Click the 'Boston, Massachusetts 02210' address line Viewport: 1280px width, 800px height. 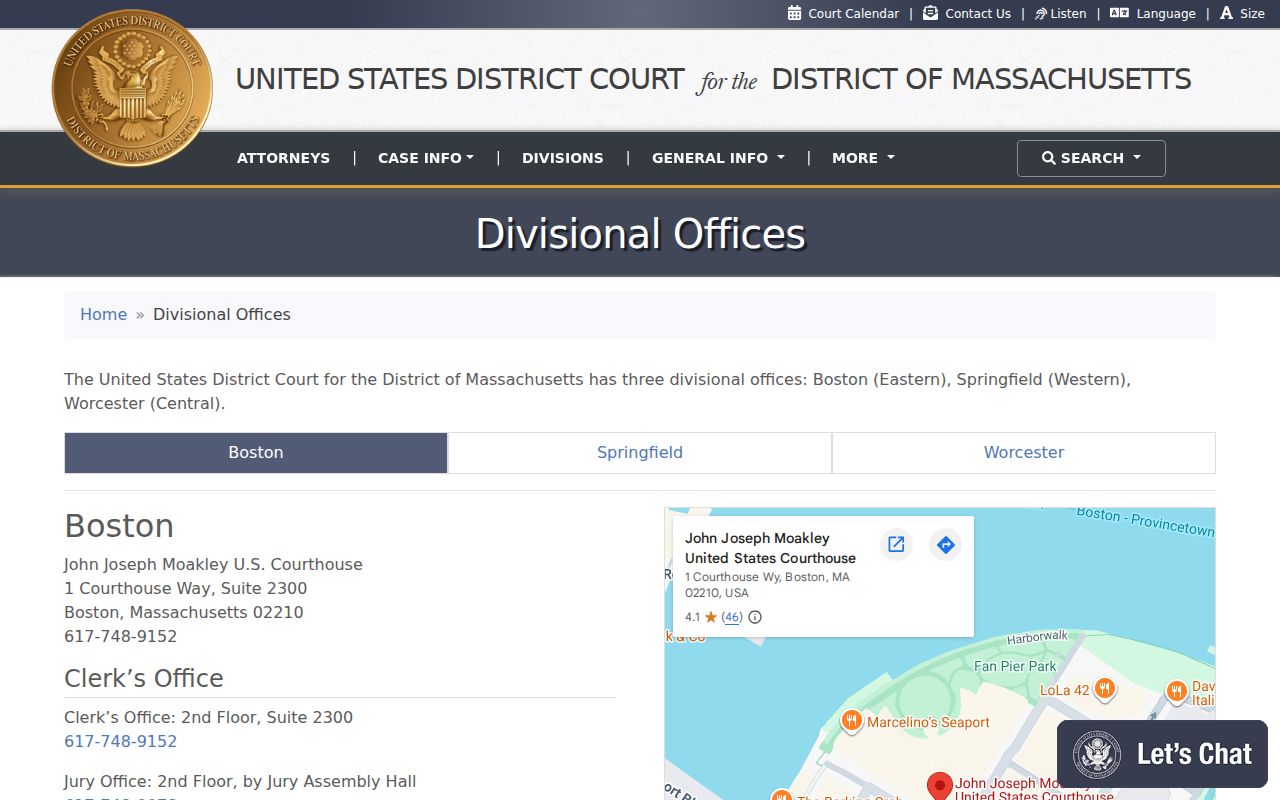coord(184,612)
